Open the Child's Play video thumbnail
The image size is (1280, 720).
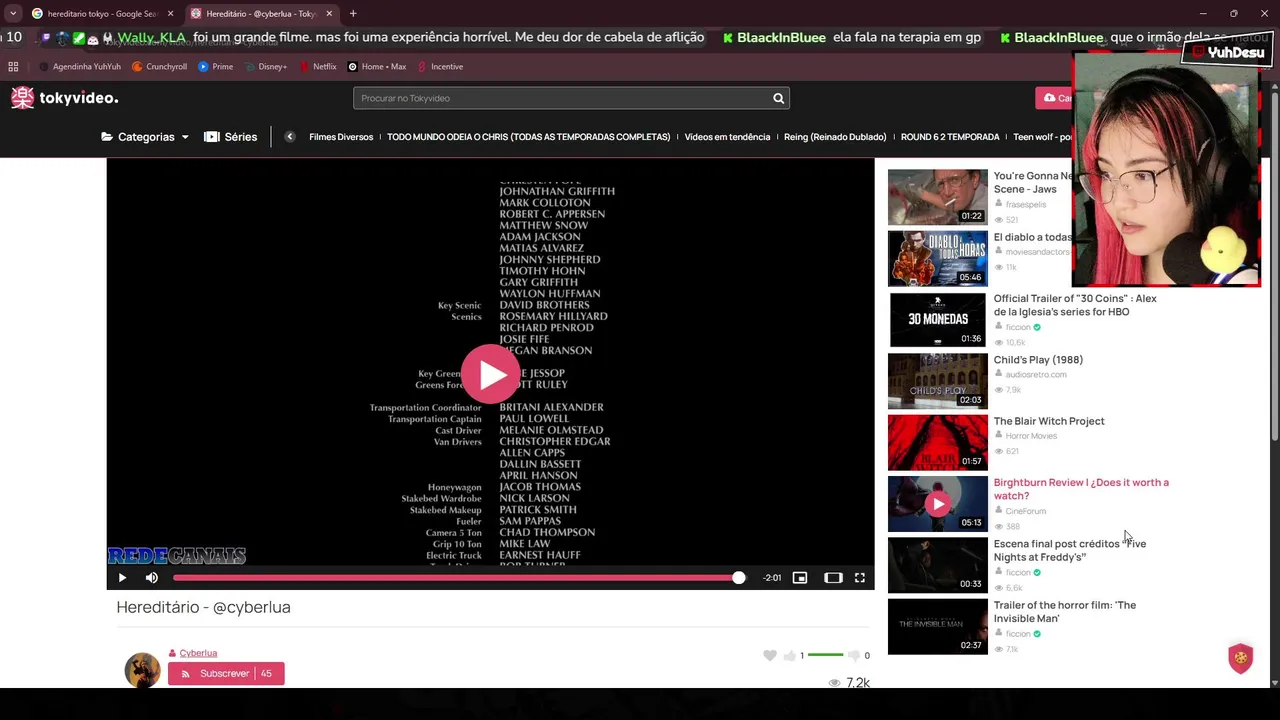click(x=937, y=381)
